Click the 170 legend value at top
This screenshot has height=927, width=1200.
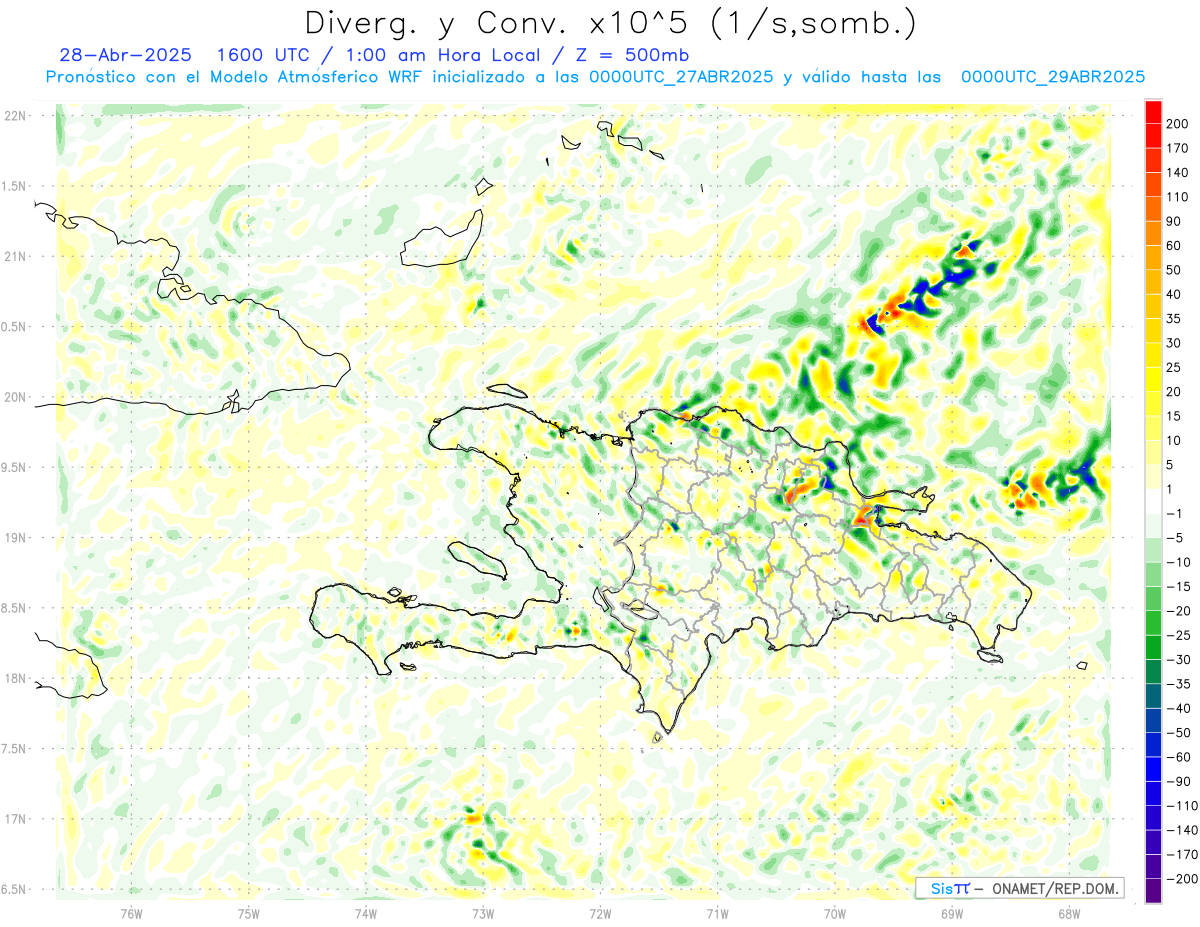1178,148
